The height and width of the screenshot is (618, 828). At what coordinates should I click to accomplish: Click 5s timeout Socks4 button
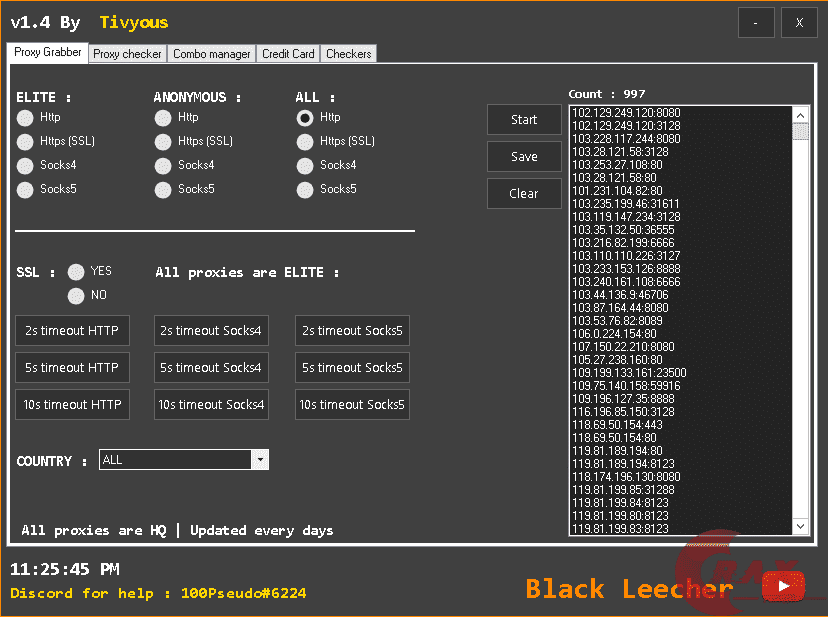(211, 368)
